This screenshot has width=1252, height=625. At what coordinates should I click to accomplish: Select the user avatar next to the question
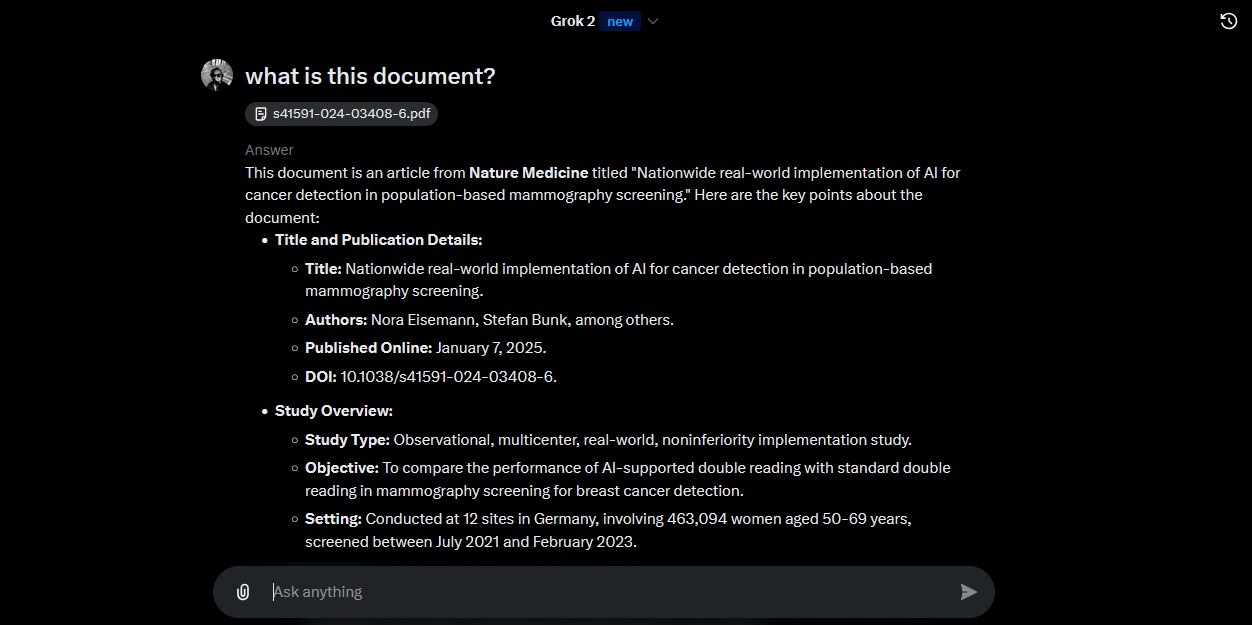216,74
